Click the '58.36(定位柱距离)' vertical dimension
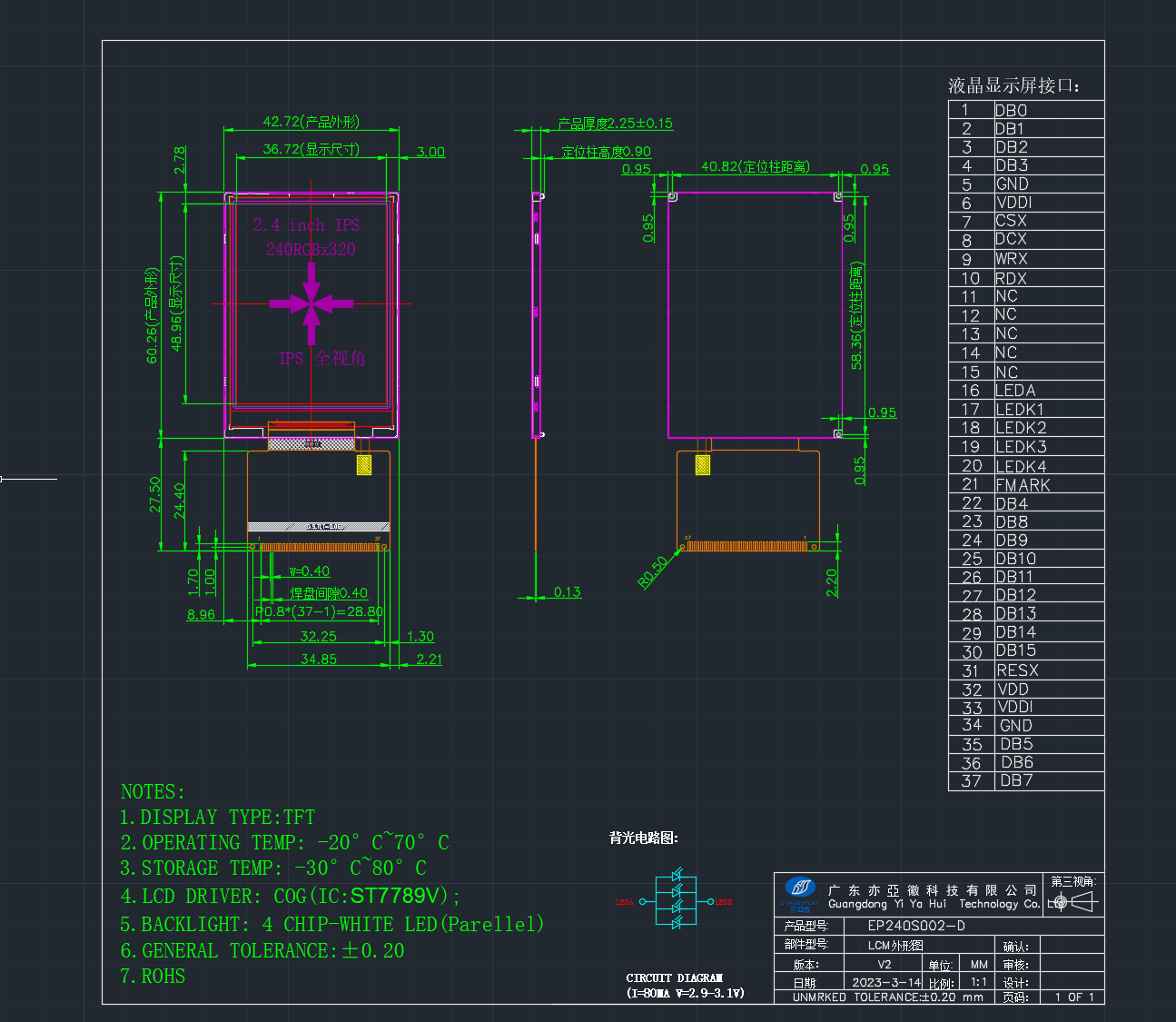The height and width of the screenshot is (1022, 1176). point(856,316)
